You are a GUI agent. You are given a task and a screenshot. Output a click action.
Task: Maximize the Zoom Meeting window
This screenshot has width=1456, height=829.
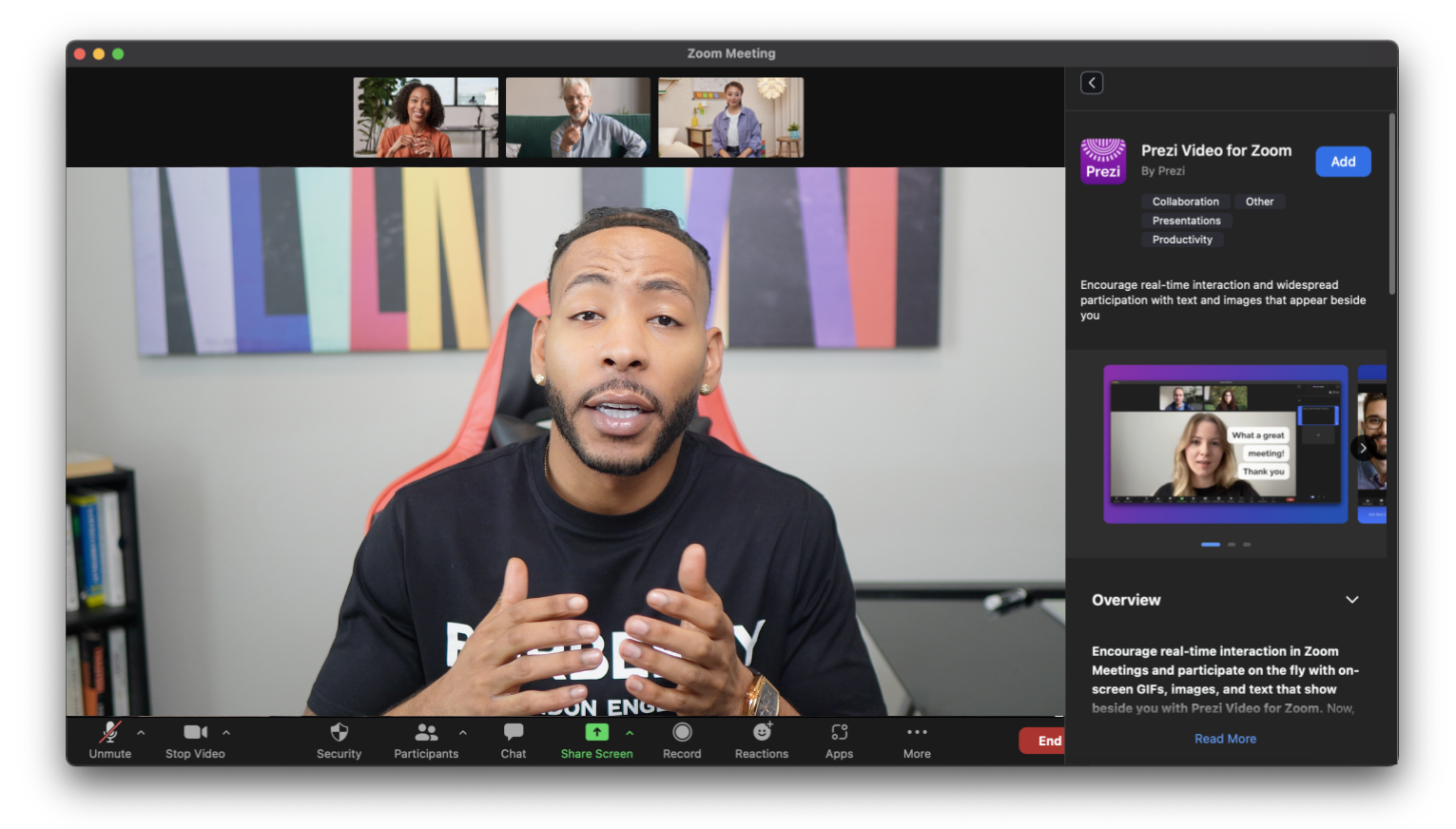click(118, 54)
